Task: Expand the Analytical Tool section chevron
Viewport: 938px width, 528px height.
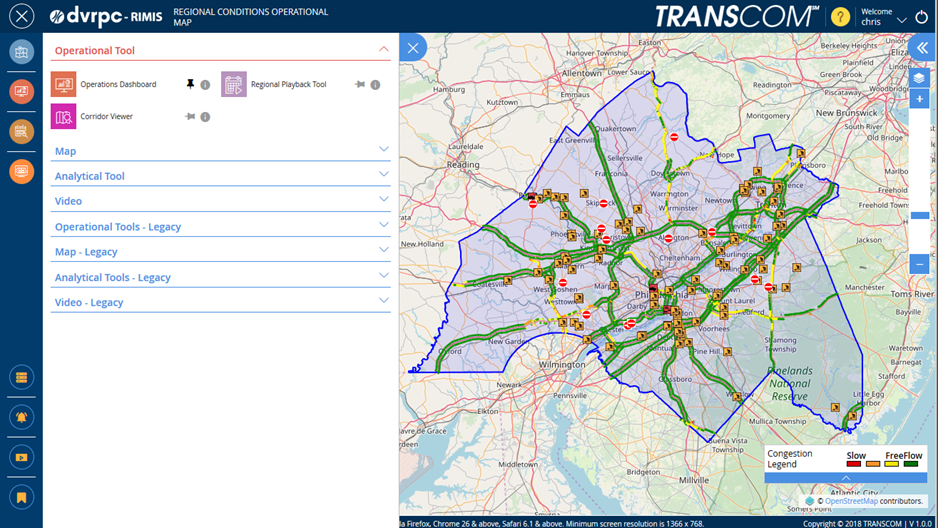Action: pyautogui.click(x=384, y=174)
